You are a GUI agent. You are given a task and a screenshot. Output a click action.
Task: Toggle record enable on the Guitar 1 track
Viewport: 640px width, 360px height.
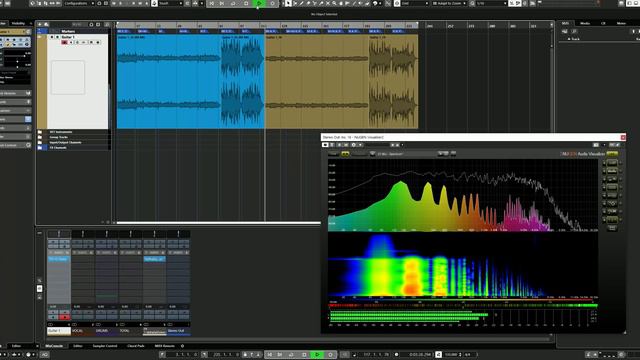[64, 42]
